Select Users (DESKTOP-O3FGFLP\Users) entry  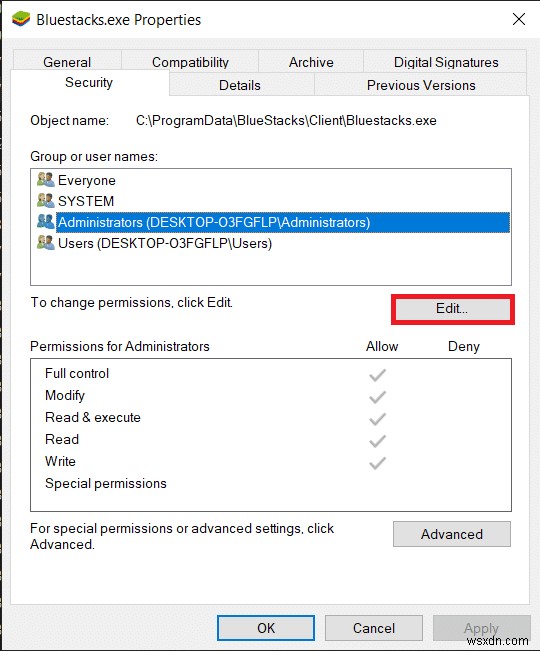165,243
